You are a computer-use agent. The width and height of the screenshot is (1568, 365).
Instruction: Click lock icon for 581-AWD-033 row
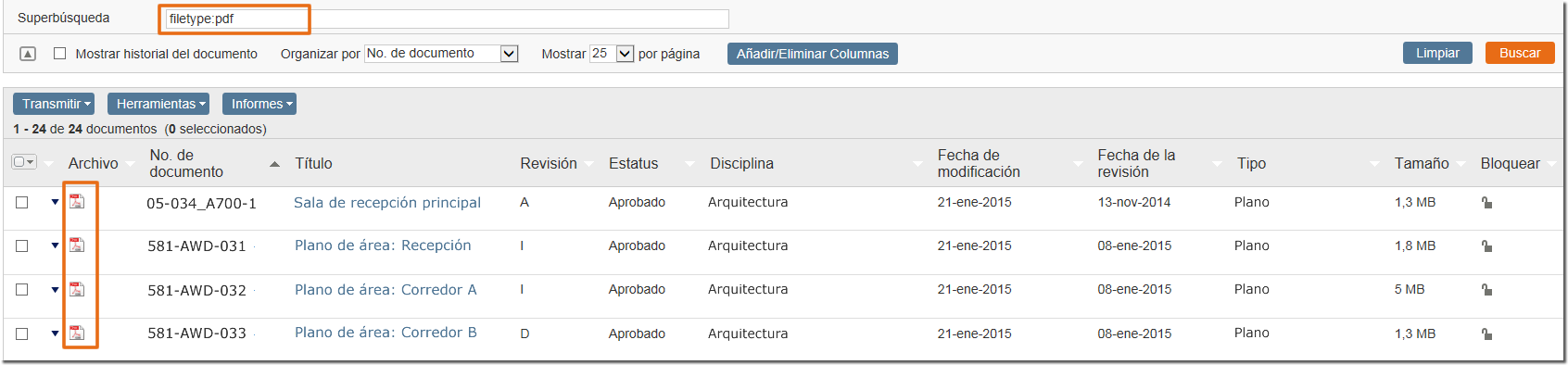coord(1486,334)
